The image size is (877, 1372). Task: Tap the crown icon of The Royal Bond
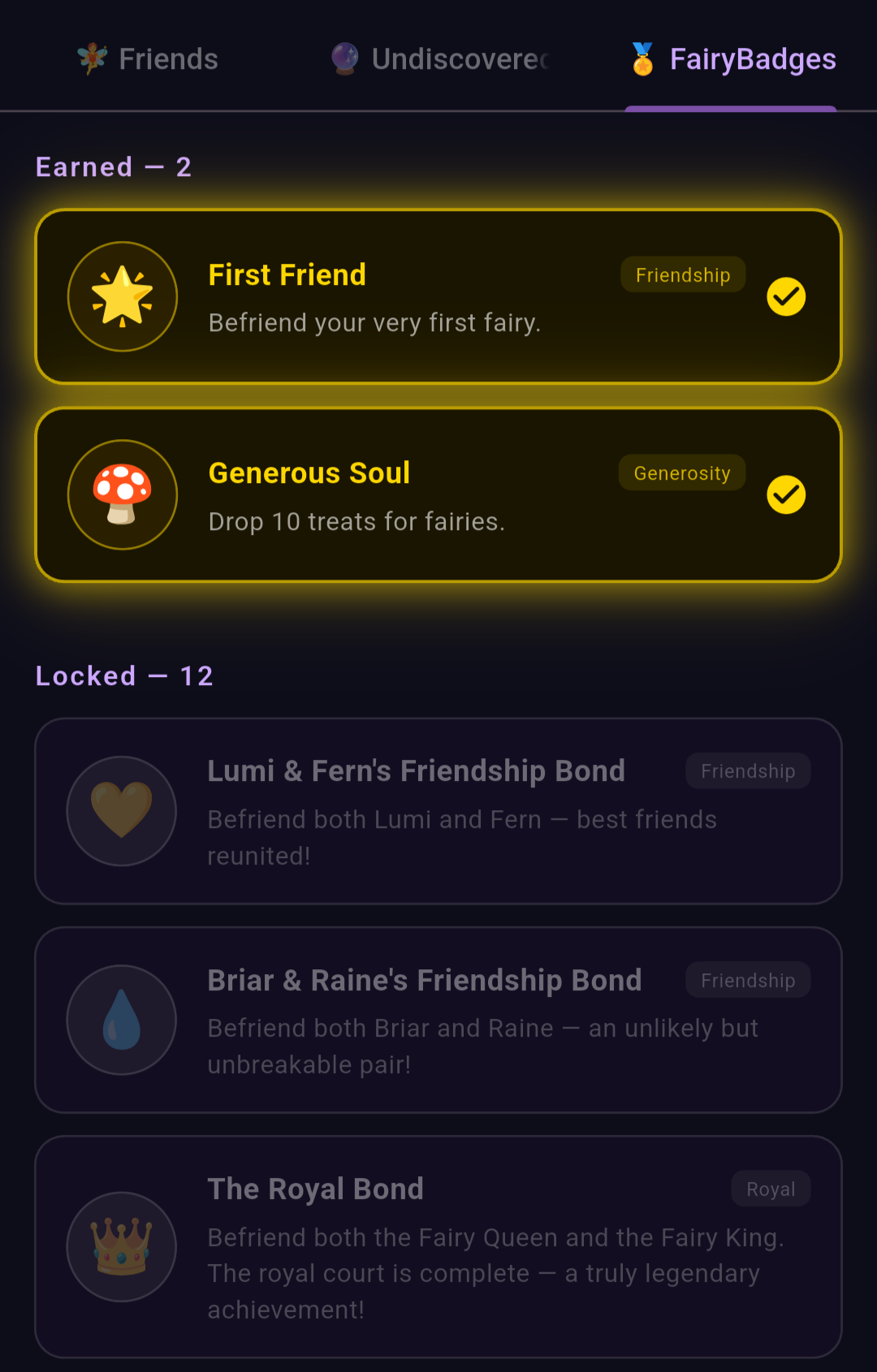pyautogui.click(x=122, y=1246)
